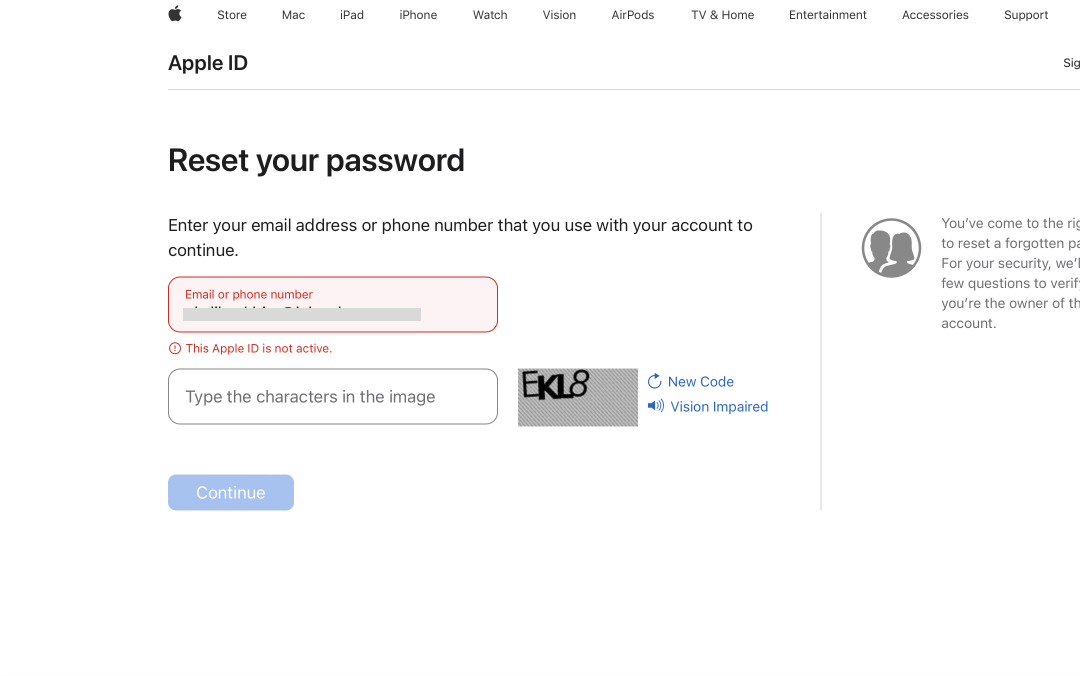Select AirPods in the navigation bar
This screenshot has height=676, width=1080.
tap(633, 15)
